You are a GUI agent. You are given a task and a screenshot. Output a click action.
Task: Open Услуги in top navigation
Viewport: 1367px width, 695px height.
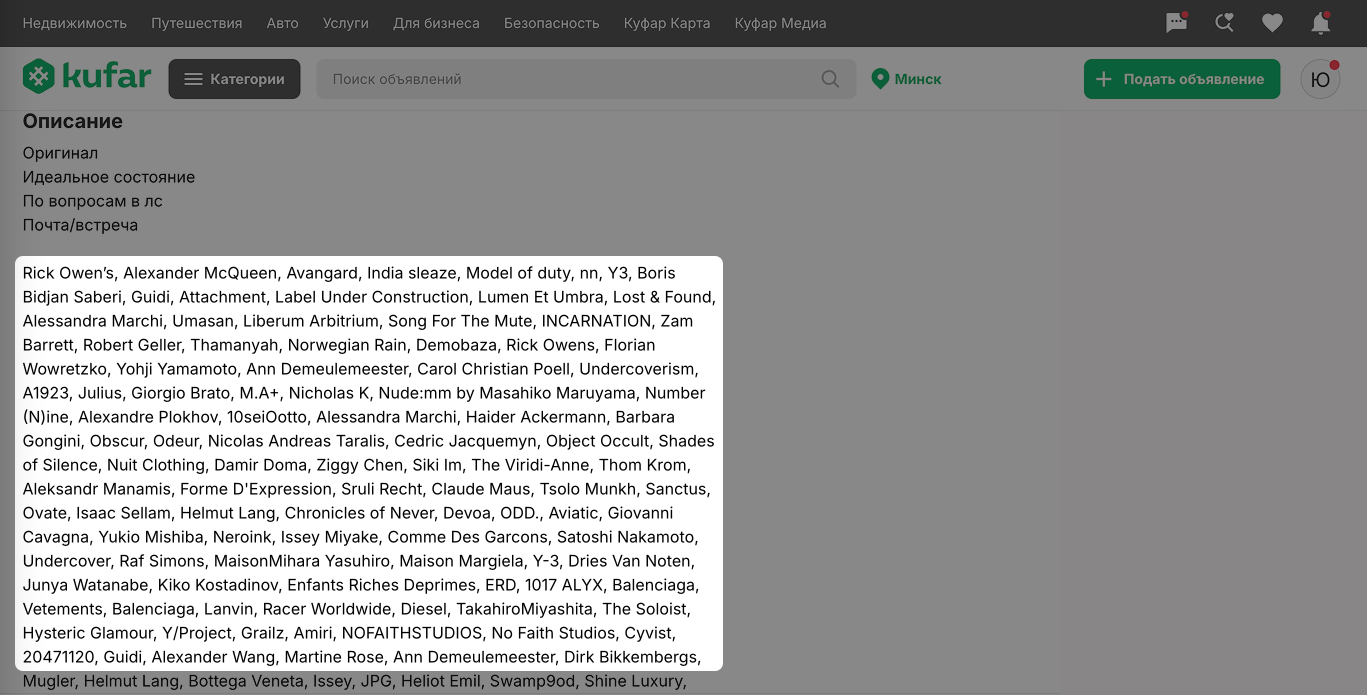346,23
